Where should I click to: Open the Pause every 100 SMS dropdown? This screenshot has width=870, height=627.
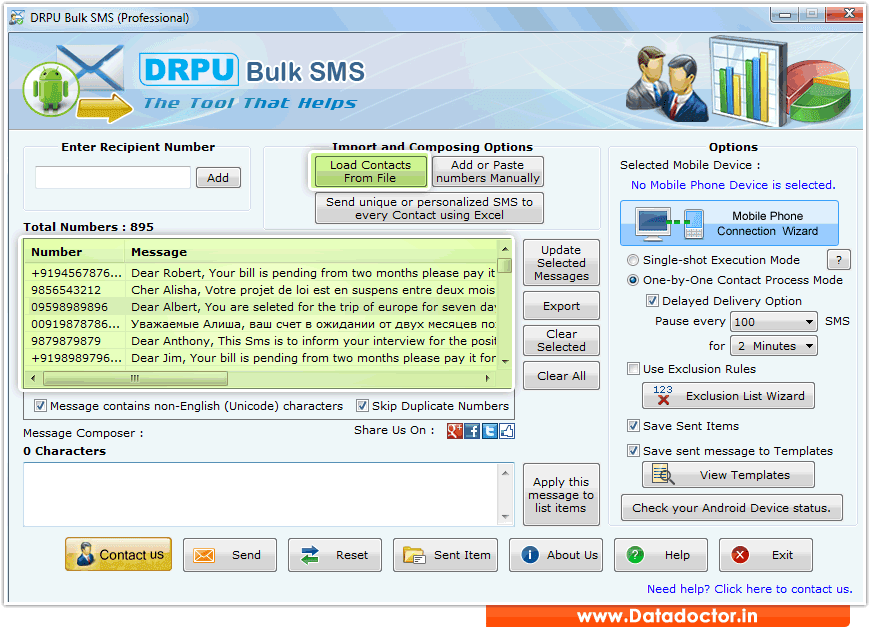(x=773, y=321)
